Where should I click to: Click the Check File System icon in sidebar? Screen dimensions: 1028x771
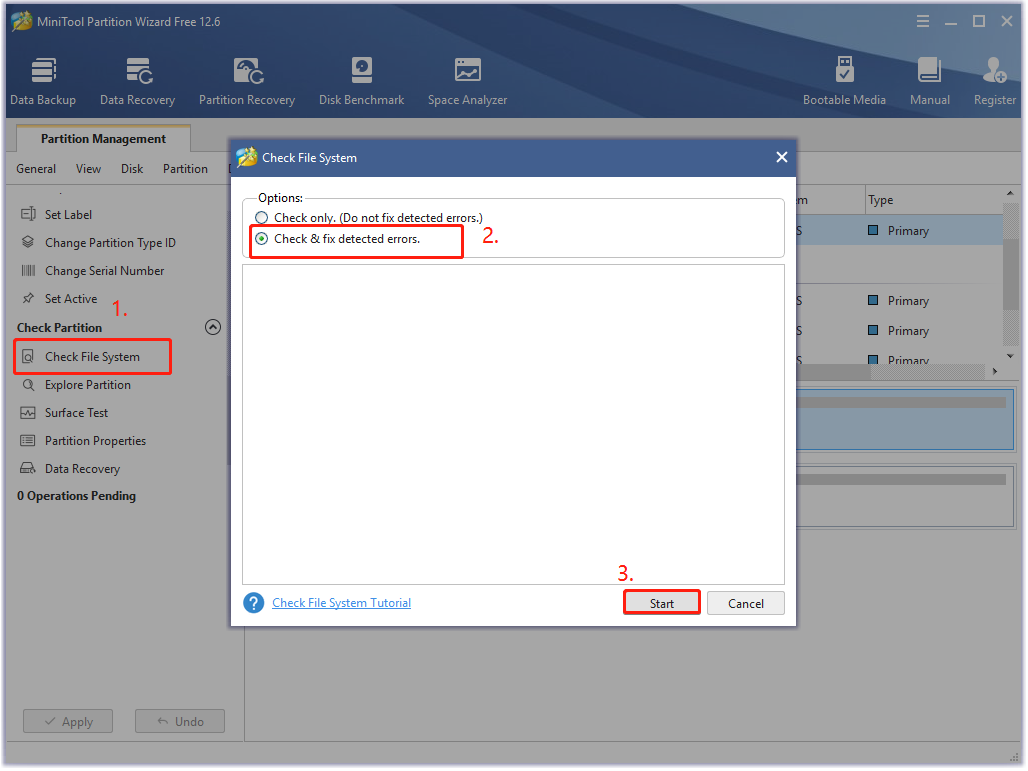tap(28, 357)
